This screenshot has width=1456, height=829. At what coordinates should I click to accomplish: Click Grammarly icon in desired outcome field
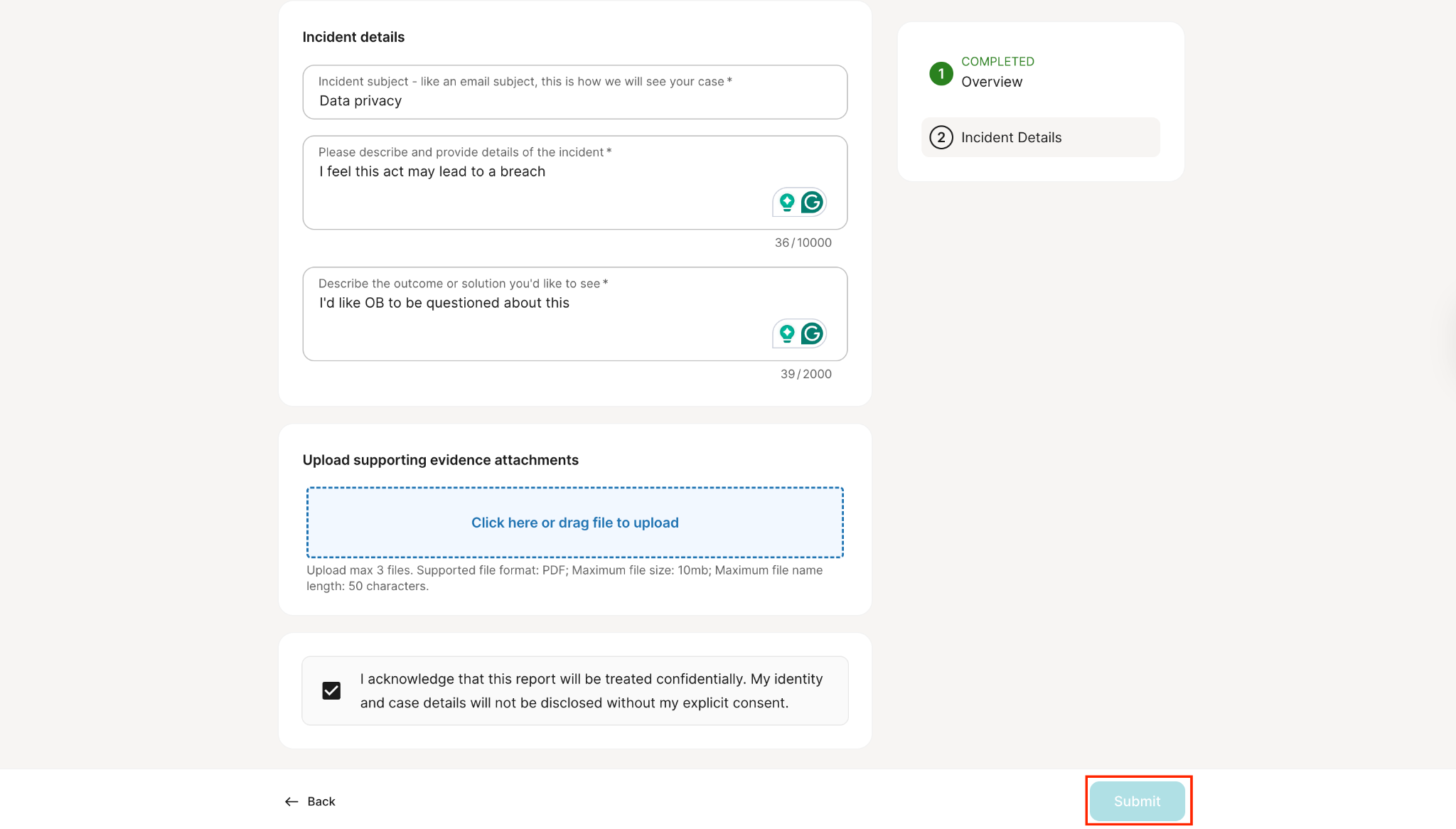click(812, 333)
